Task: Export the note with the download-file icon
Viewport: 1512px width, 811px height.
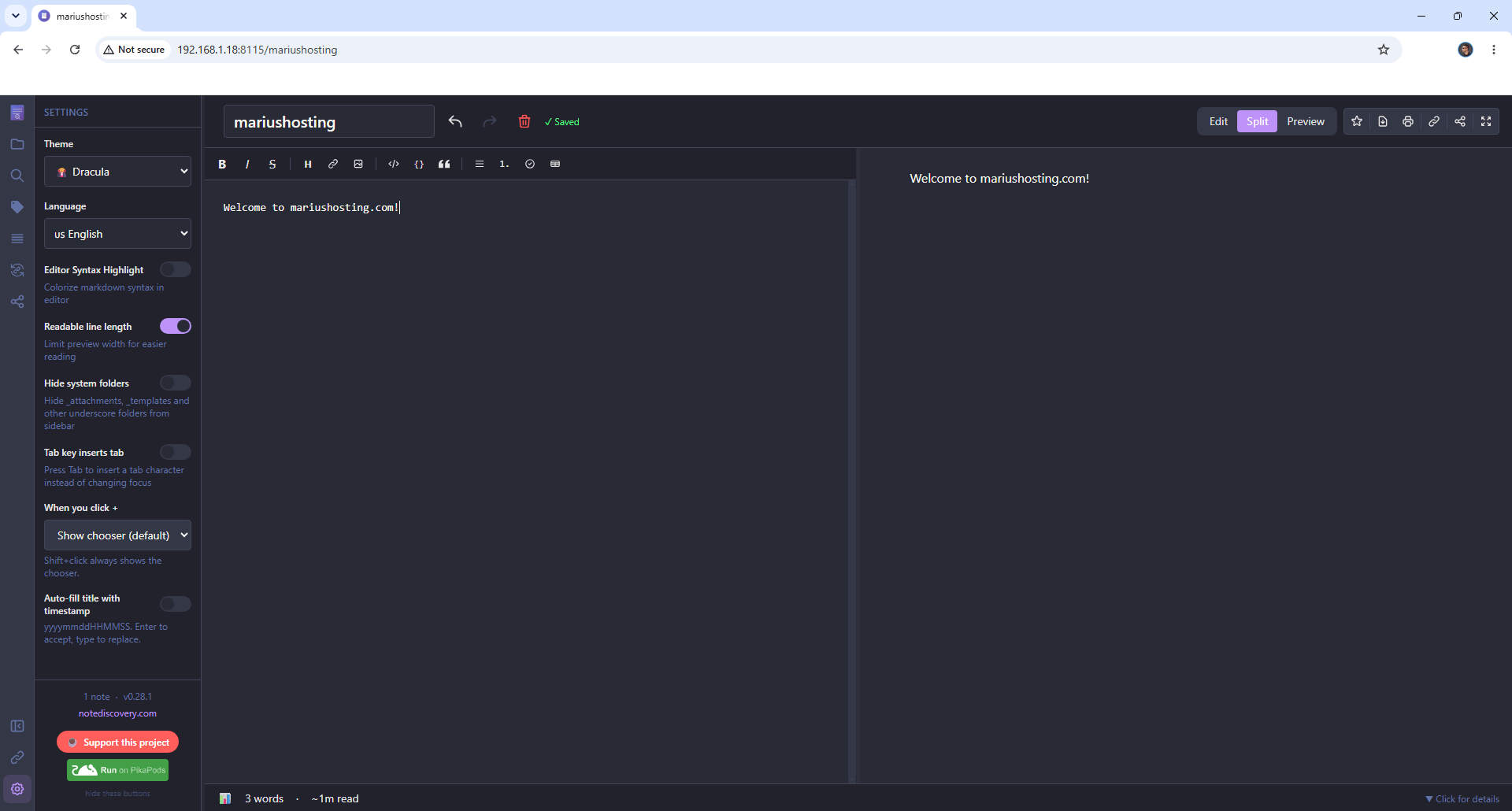Action: tap(1383, 121)
